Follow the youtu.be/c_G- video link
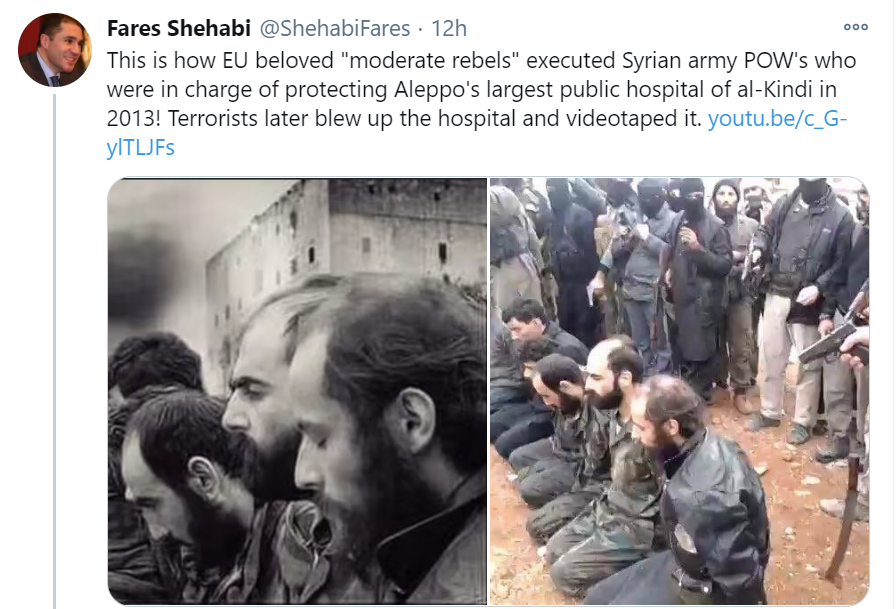The width and height of the screenshot is (896, 609). 777,119
